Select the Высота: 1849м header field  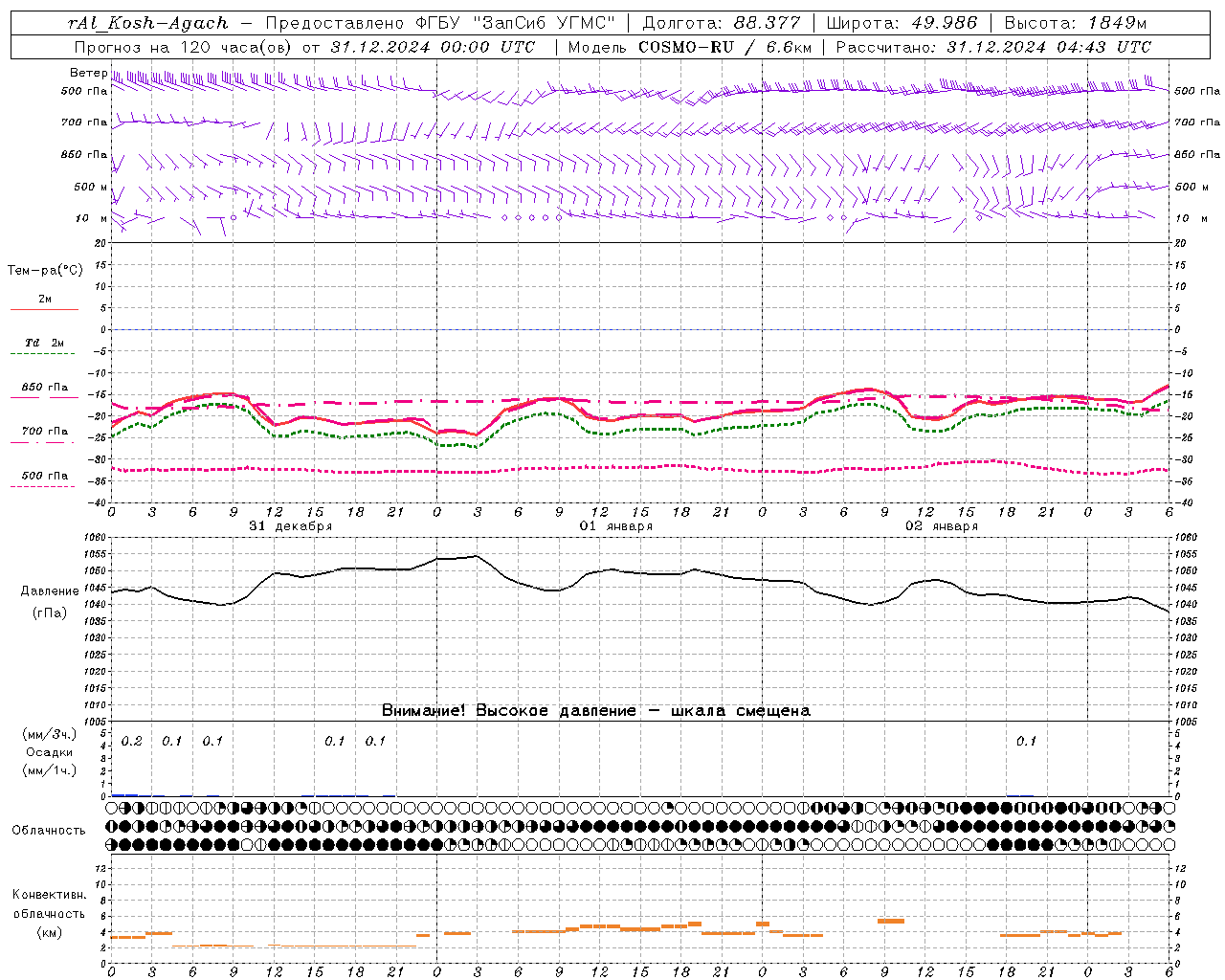[x=1075, y=23]
